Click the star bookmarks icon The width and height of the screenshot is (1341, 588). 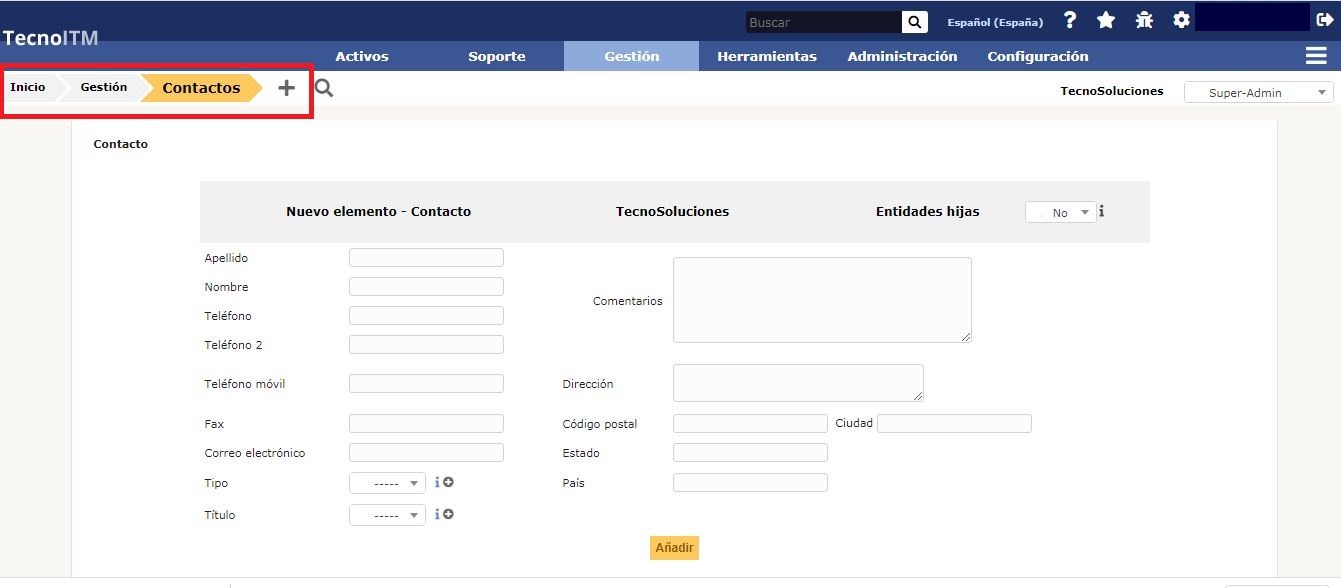click(x=1106, y=21)
